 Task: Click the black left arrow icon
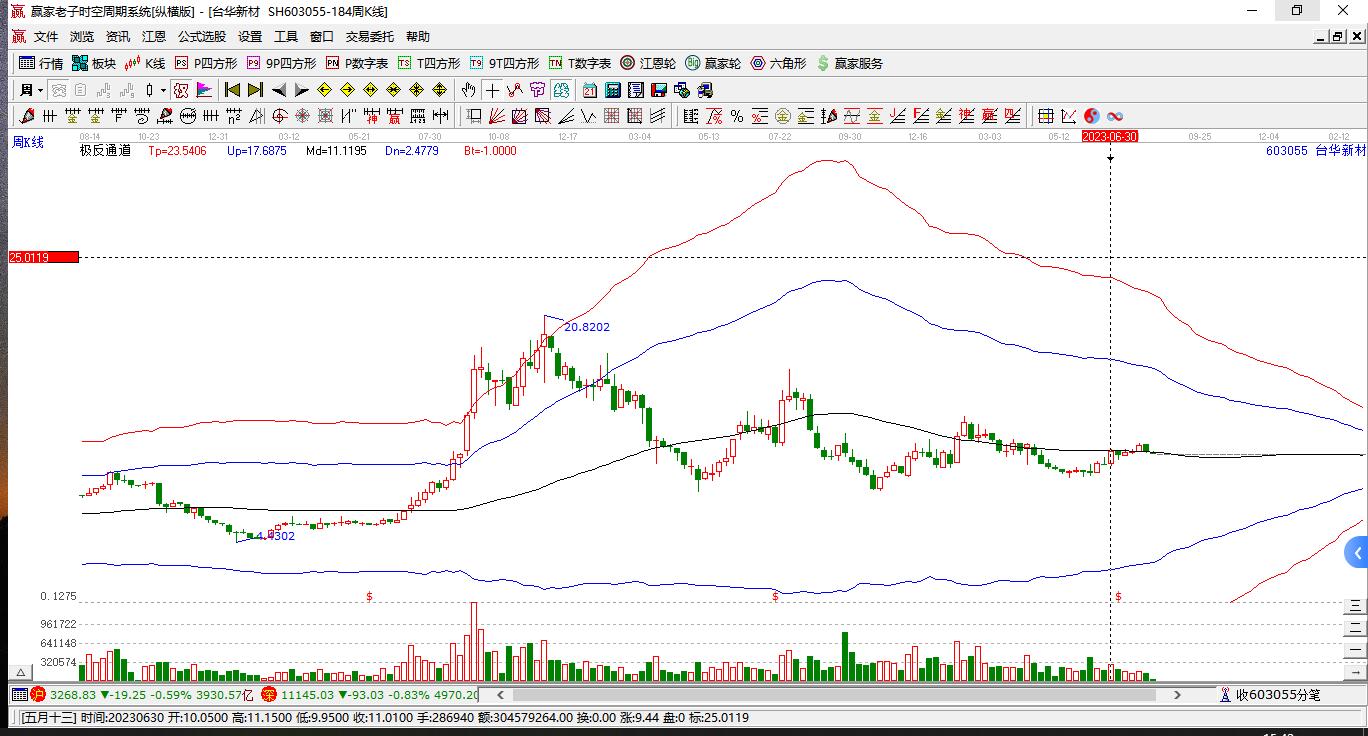(278, 90)
